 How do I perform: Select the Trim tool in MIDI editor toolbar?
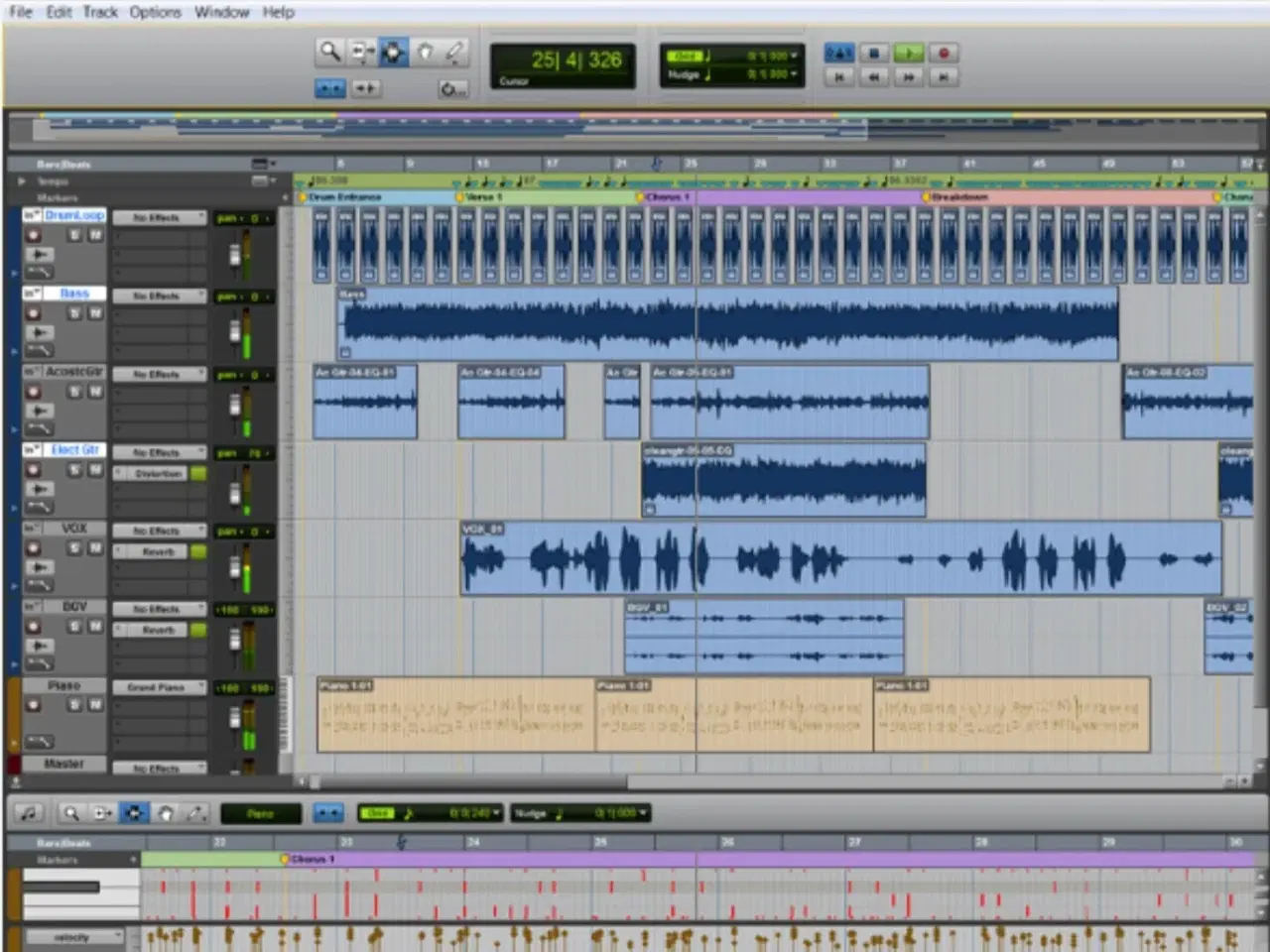pyautogui.click(x=103, y=813)
